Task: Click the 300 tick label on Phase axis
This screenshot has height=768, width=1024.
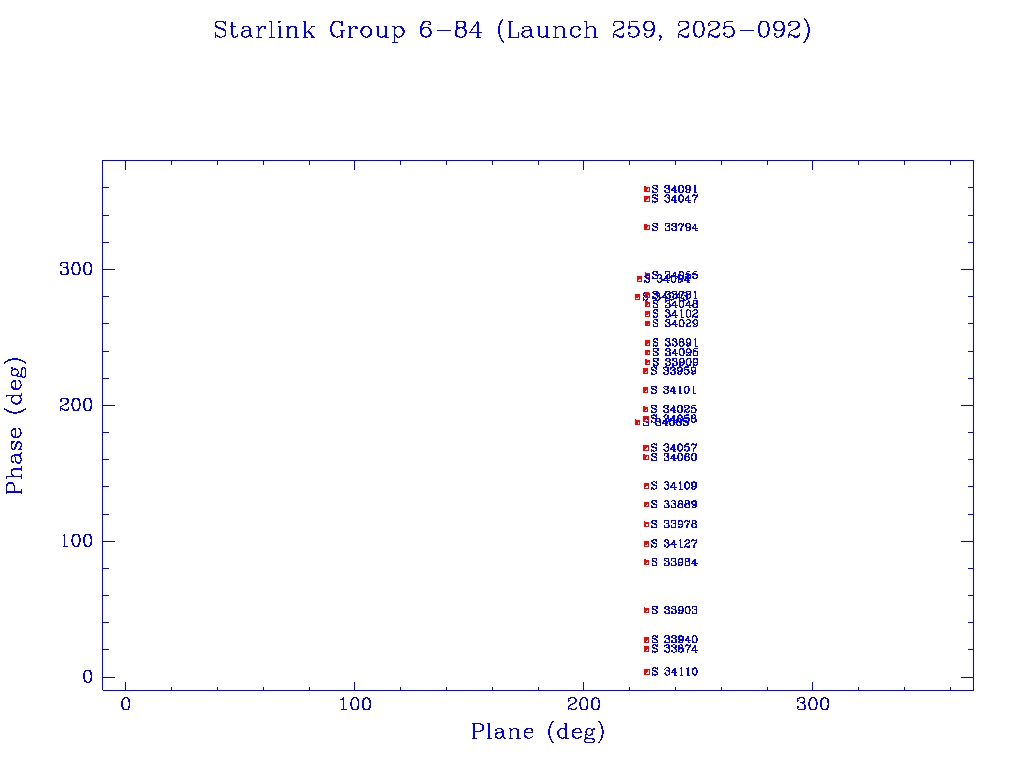Action: (78, 269)
